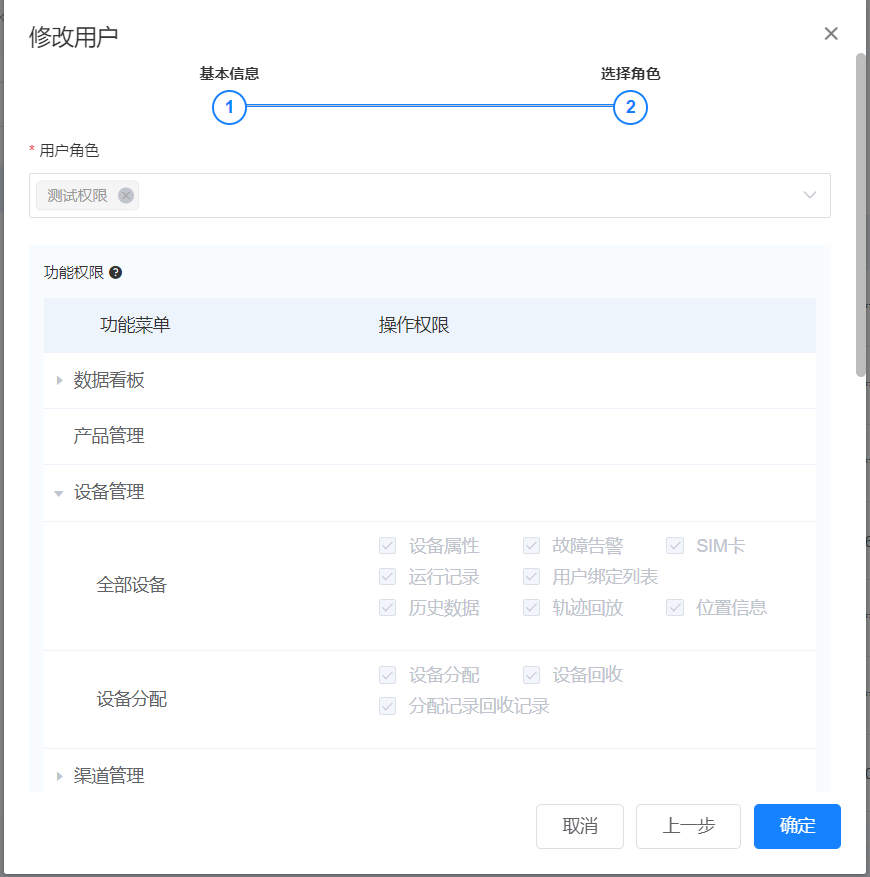Close the 修改用户 dialog
870x877 pixels.
pos(831,34)
